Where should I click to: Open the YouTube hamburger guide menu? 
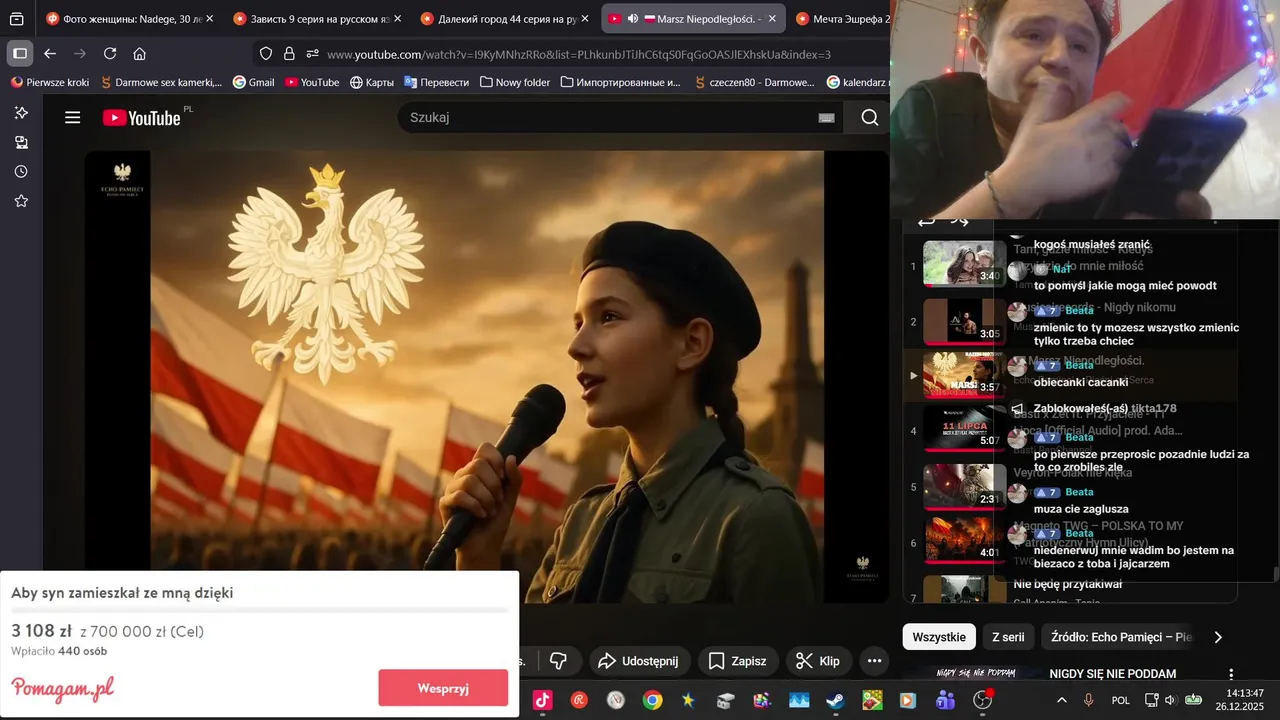click(72, 118)
